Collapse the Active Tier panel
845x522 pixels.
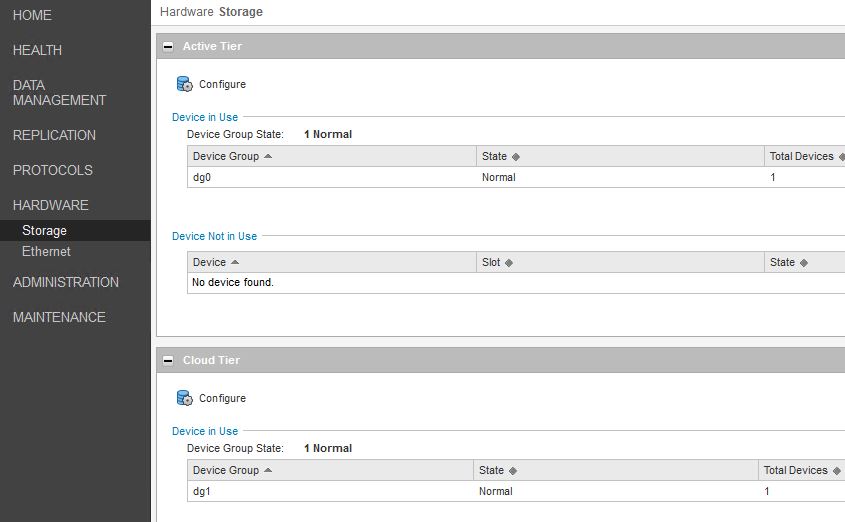tap(169, 46)
